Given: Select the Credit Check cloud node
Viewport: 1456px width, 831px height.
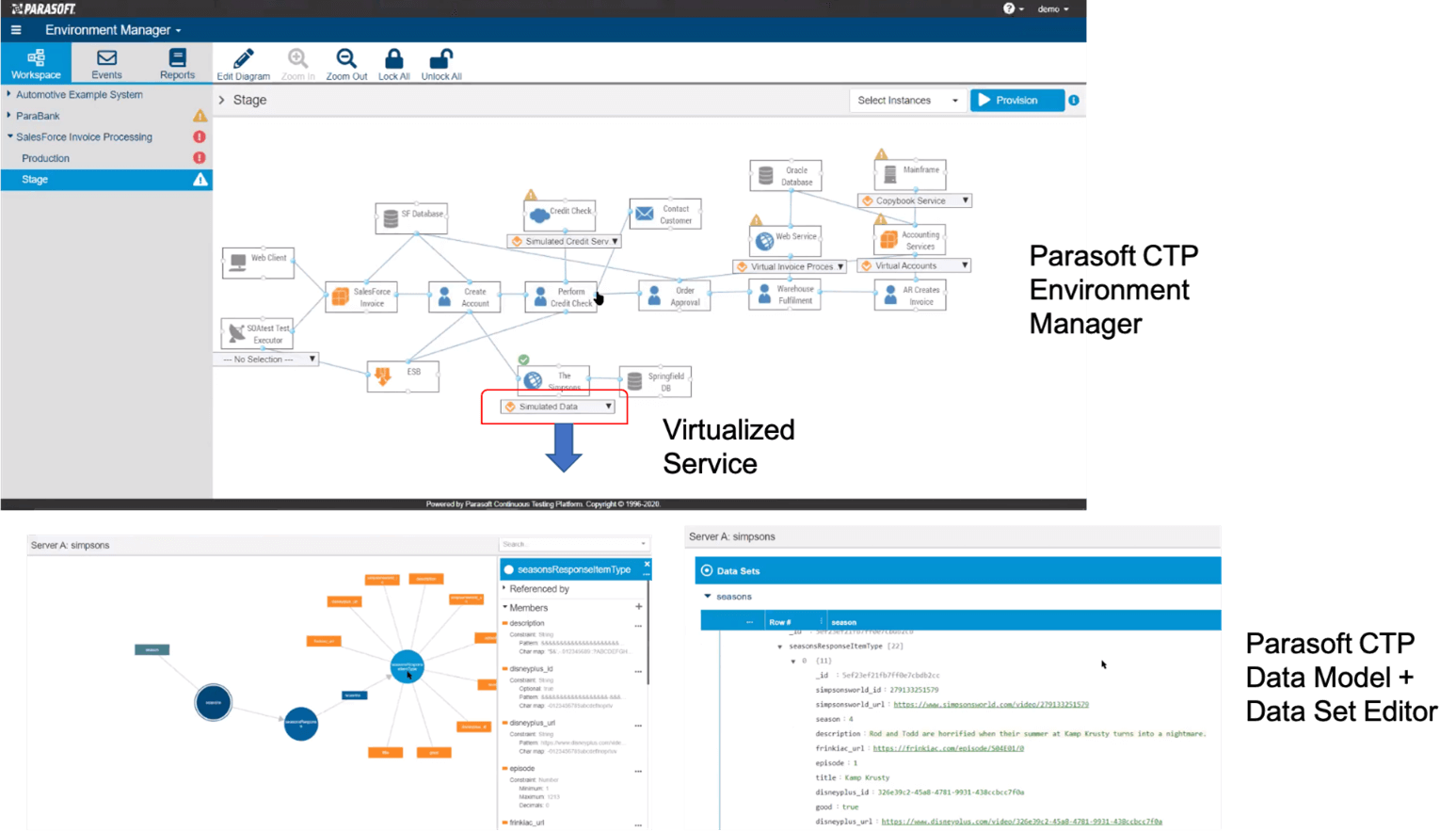Looking at the screenshot, I should 559,216.
